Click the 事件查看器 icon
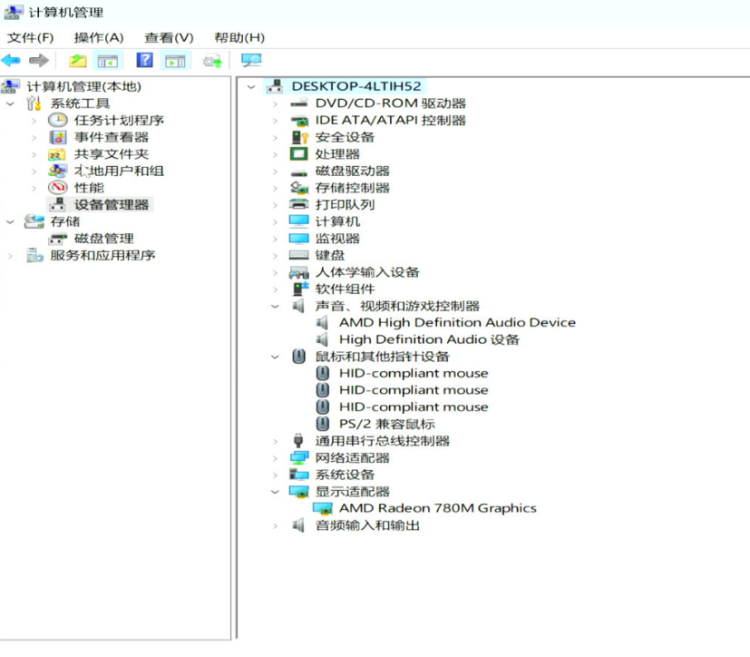The image size is (750, 657). pos(58,137)
